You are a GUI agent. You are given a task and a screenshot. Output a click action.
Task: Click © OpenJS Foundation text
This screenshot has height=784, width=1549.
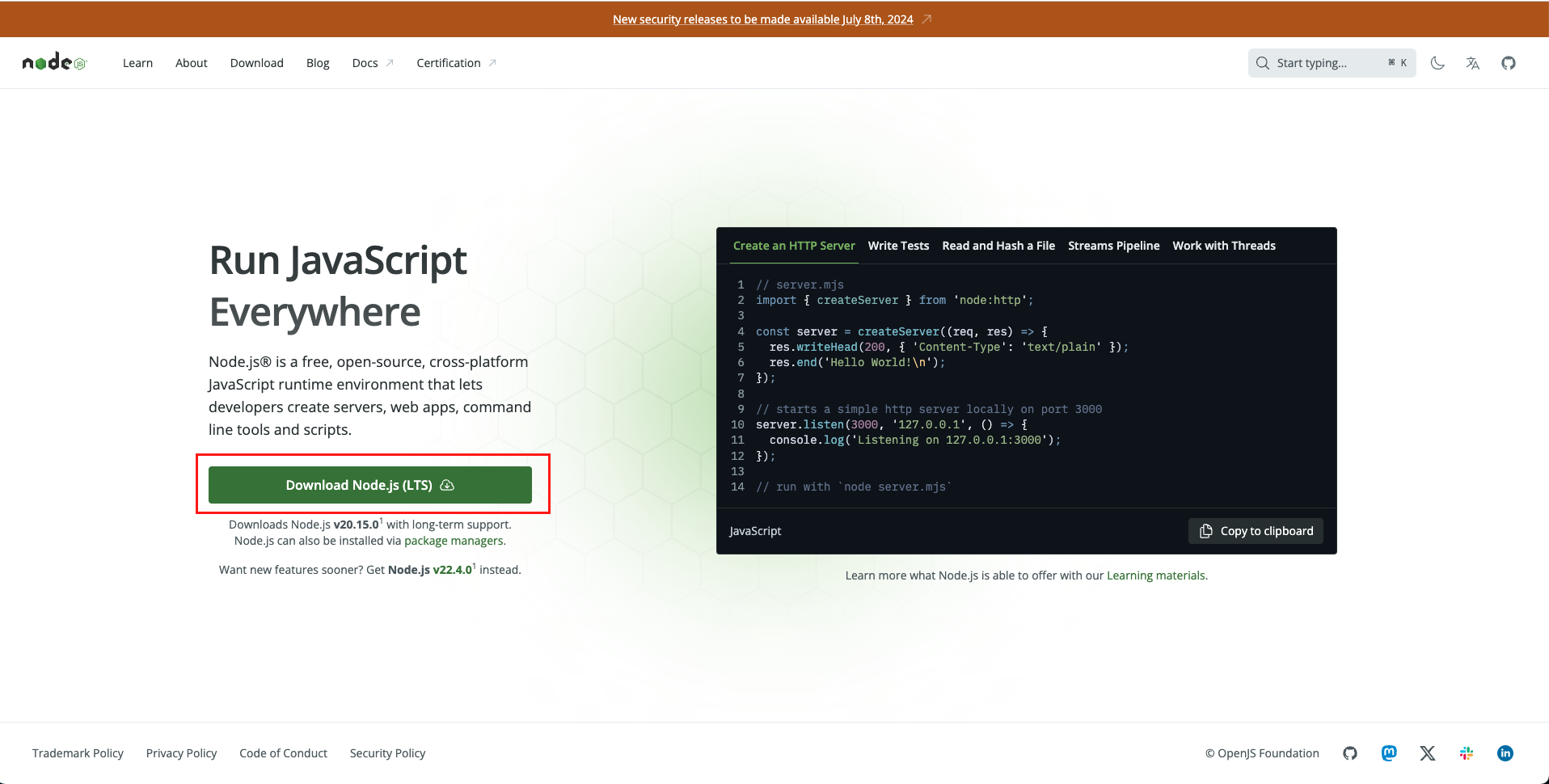click(x=1262, y=753)
